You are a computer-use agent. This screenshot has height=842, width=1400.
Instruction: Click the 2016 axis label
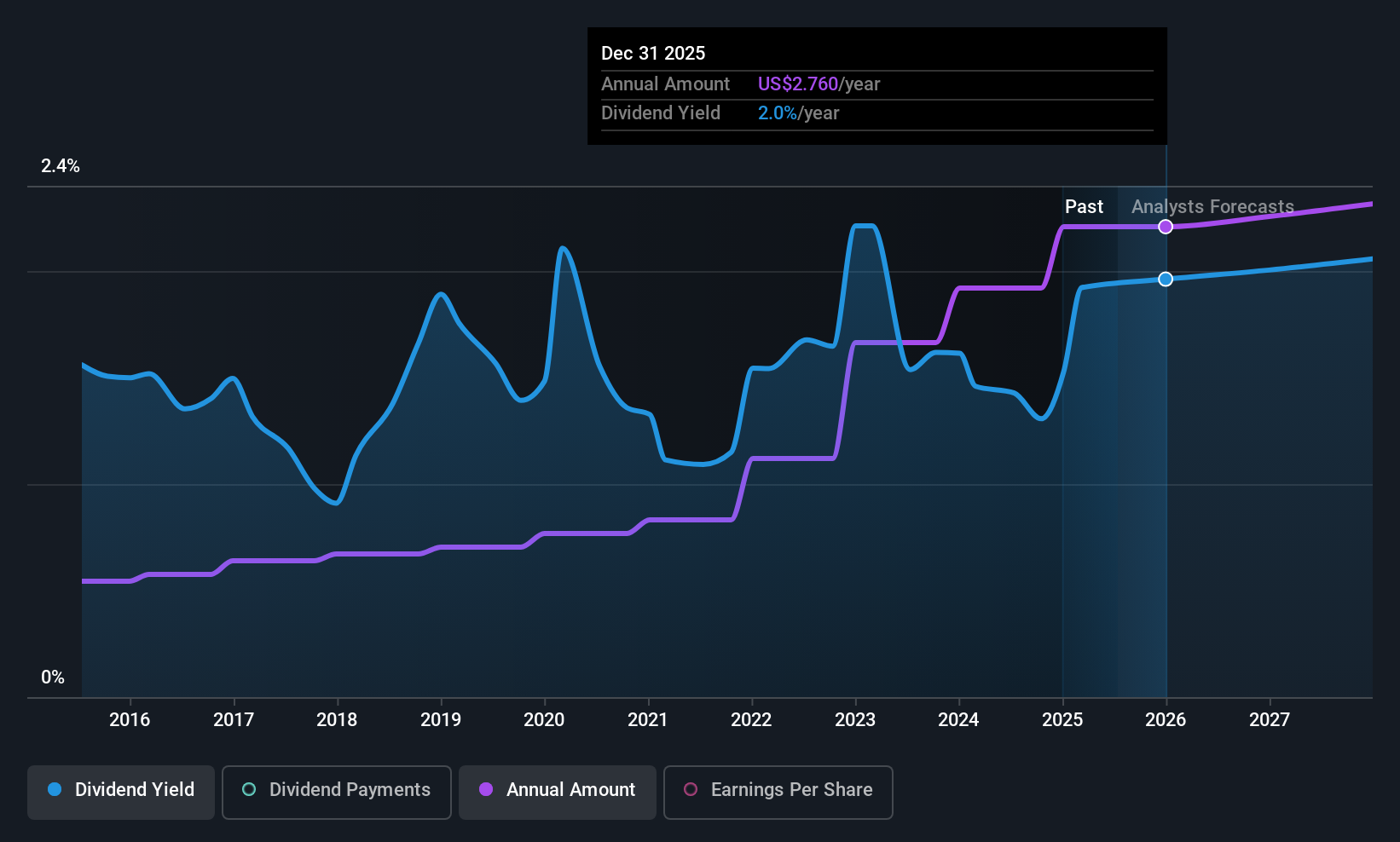130,720
